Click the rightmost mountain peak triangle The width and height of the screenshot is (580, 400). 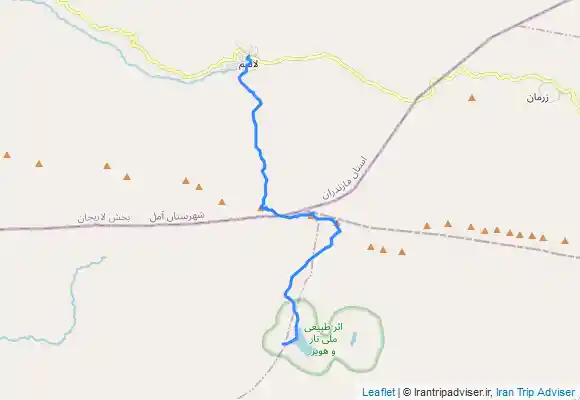[x=564, y=241]
